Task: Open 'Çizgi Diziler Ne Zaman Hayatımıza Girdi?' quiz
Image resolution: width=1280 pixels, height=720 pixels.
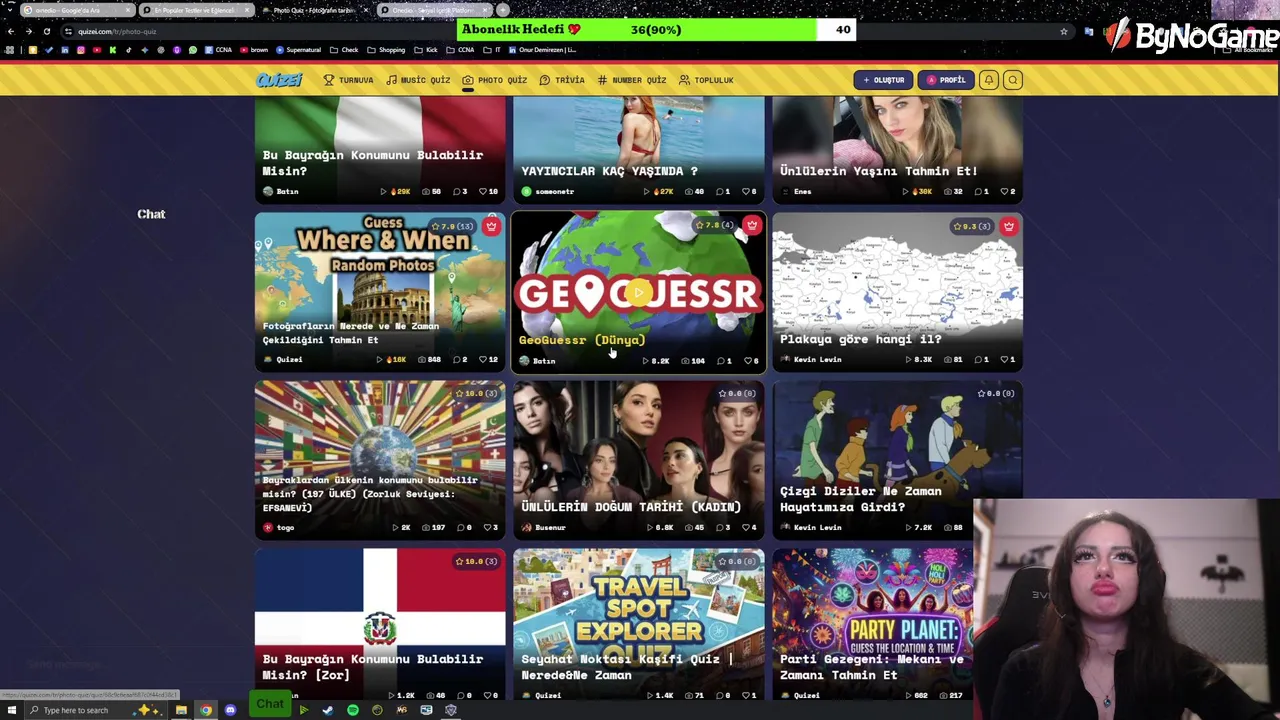Action: coord(897,460)
